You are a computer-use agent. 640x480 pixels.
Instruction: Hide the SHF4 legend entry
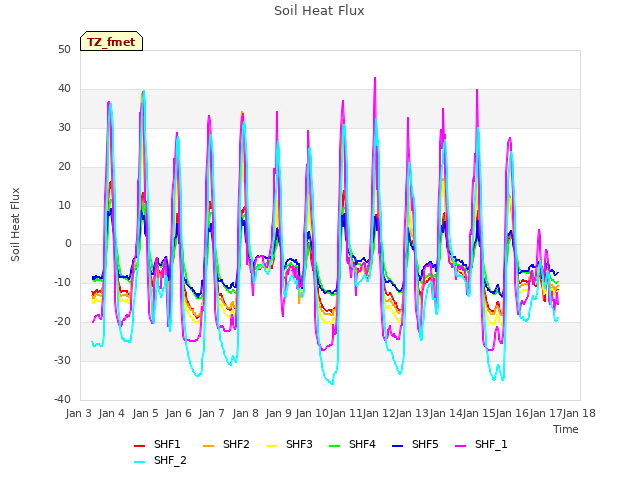(362, 444)
